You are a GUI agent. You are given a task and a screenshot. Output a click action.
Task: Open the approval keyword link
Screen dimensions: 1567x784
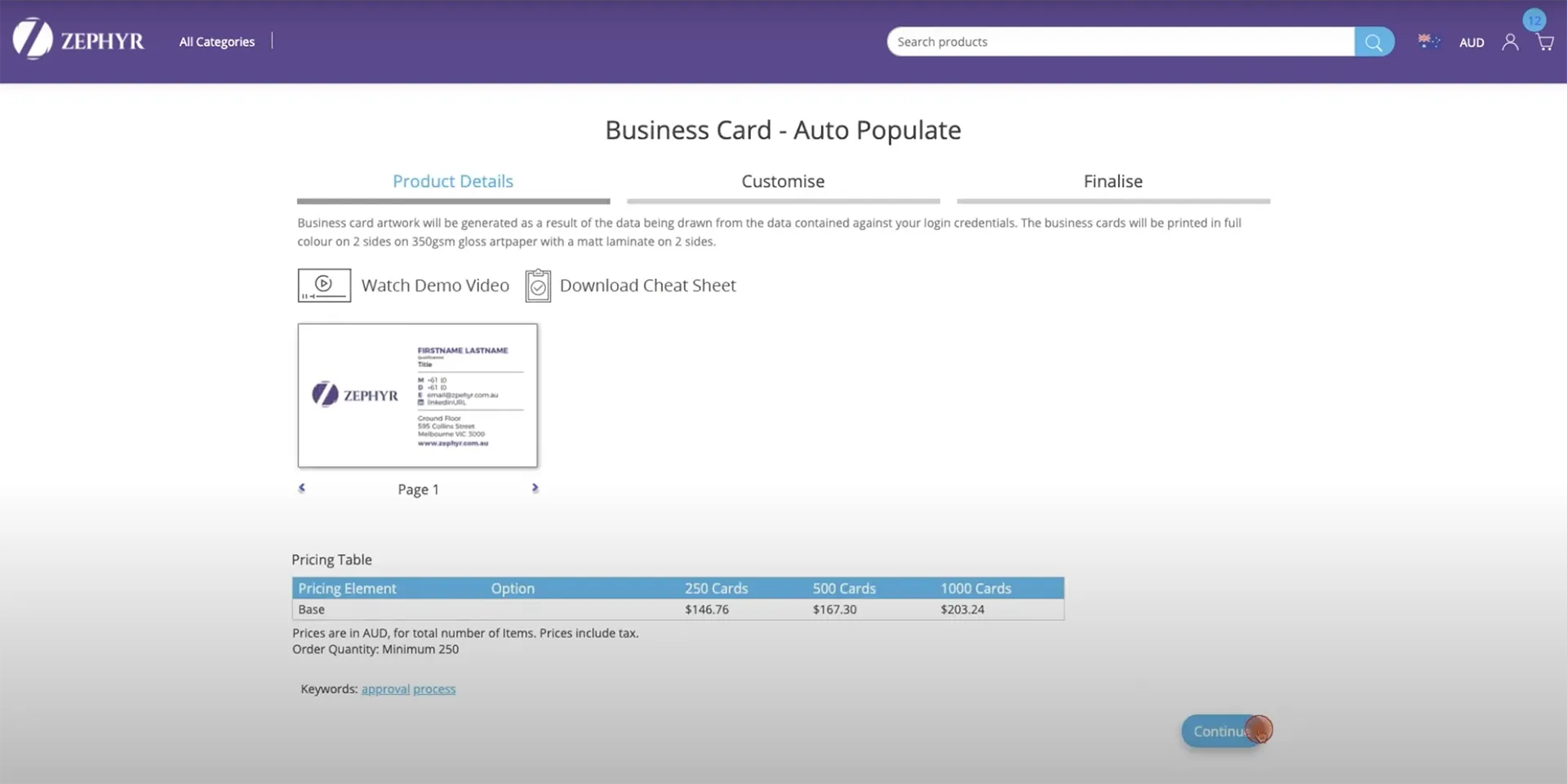[385, 689]
